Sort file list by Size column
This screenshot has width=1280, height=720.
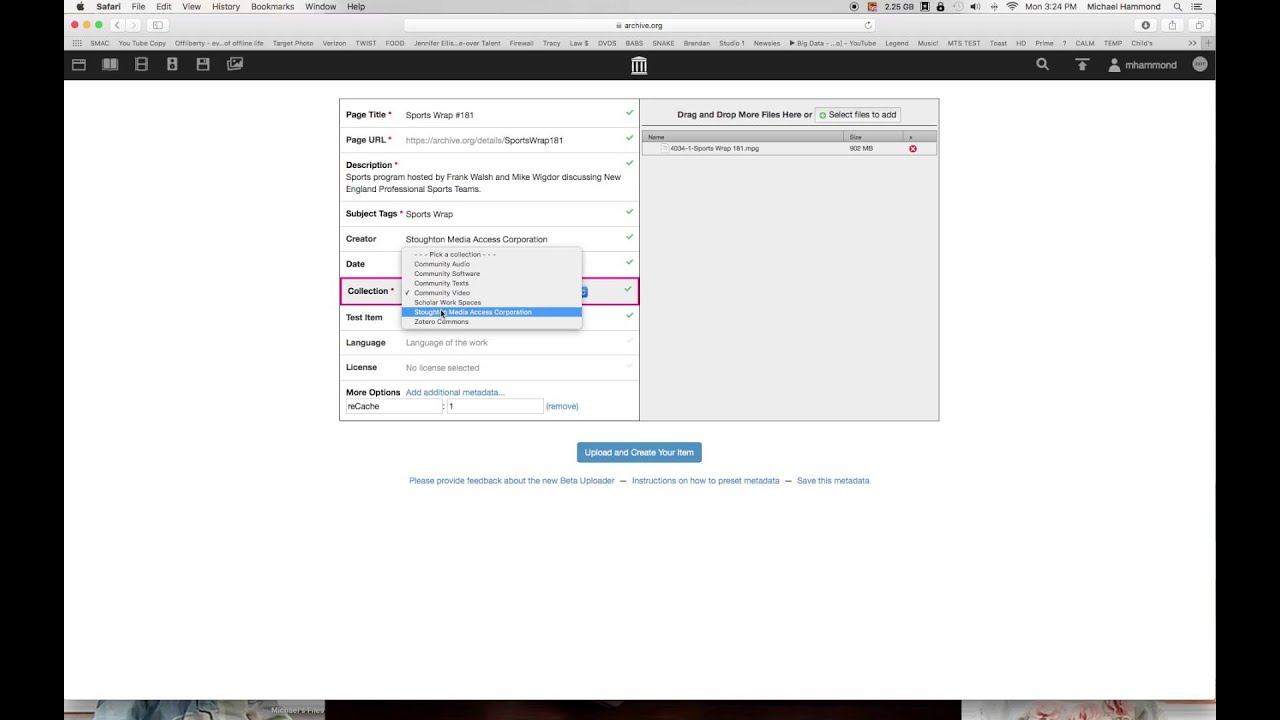874,137
